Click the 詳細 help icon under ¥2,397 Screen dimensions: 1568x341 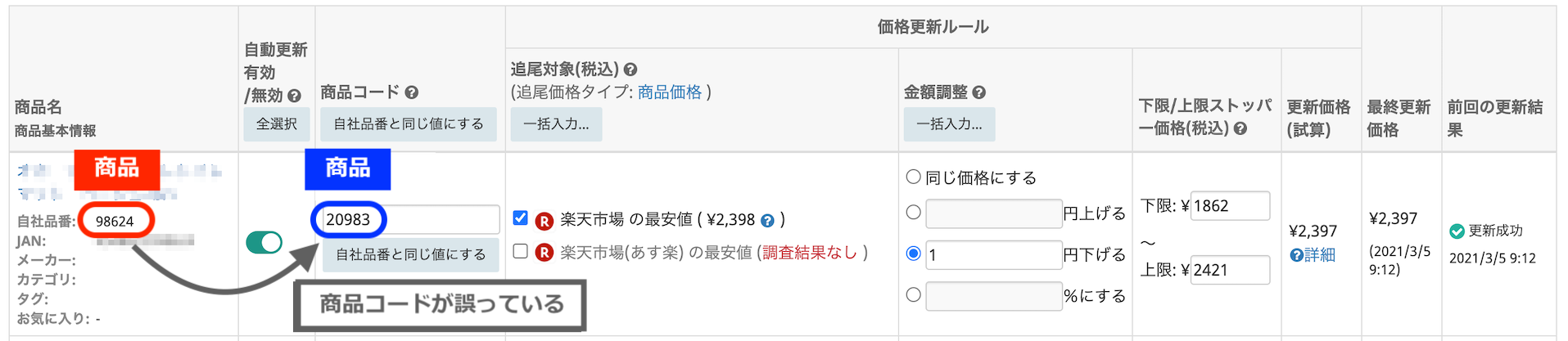click(x=1296, y=255)
